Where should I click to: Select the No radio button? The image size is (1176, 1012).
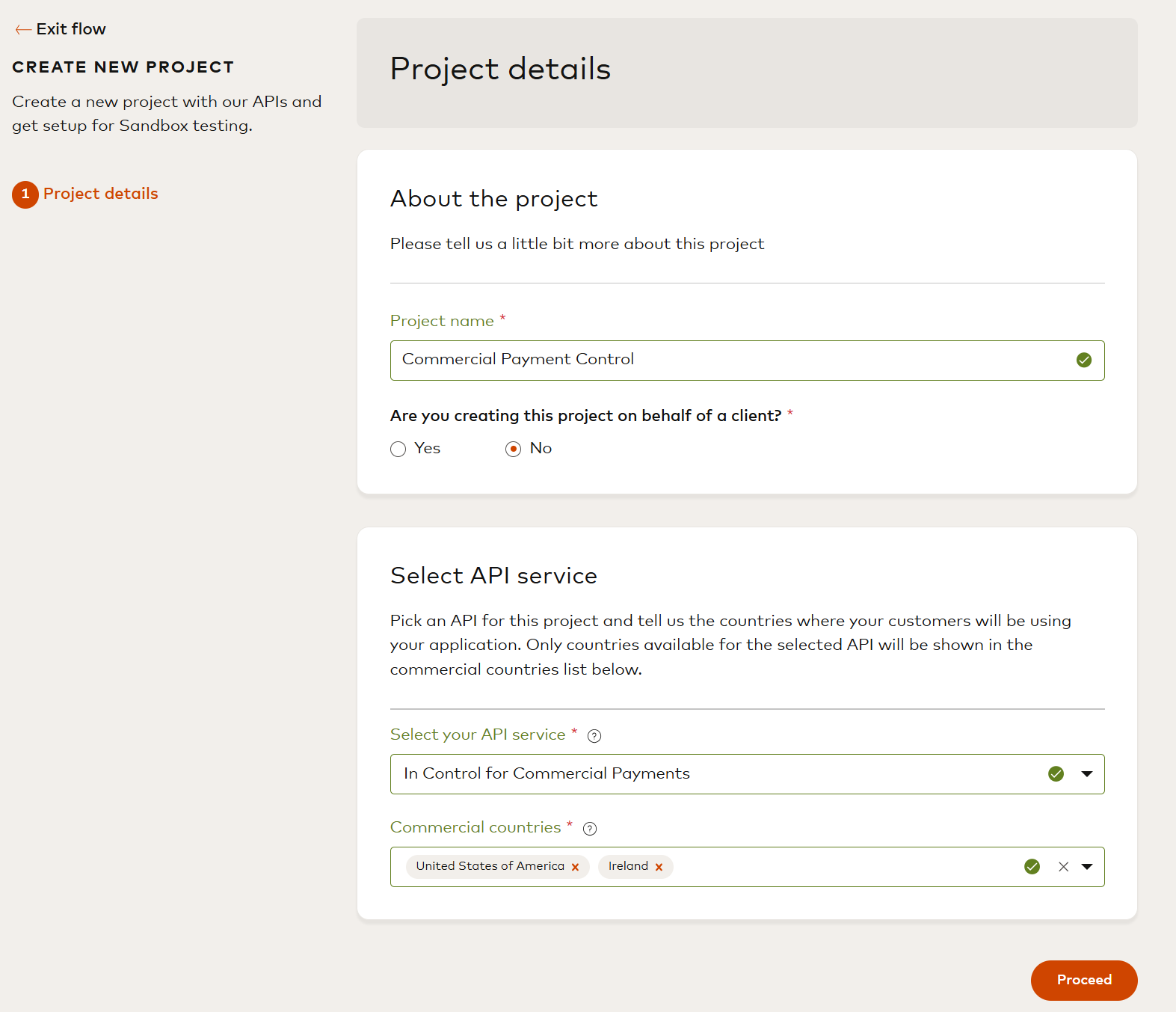point(513,449)
